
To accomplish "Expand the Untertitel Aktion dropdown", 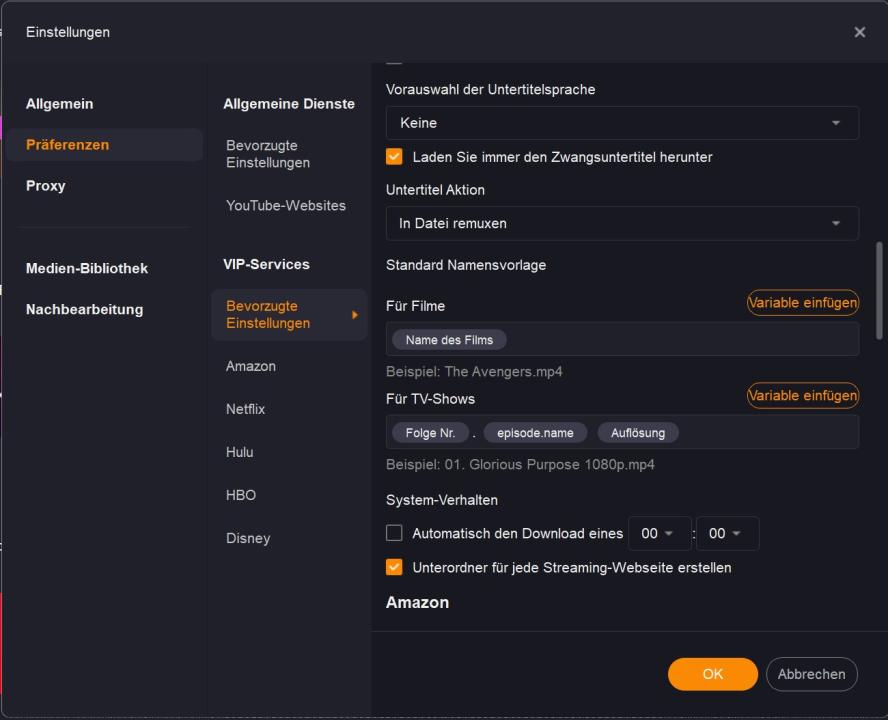I will (x=622, y=223).
